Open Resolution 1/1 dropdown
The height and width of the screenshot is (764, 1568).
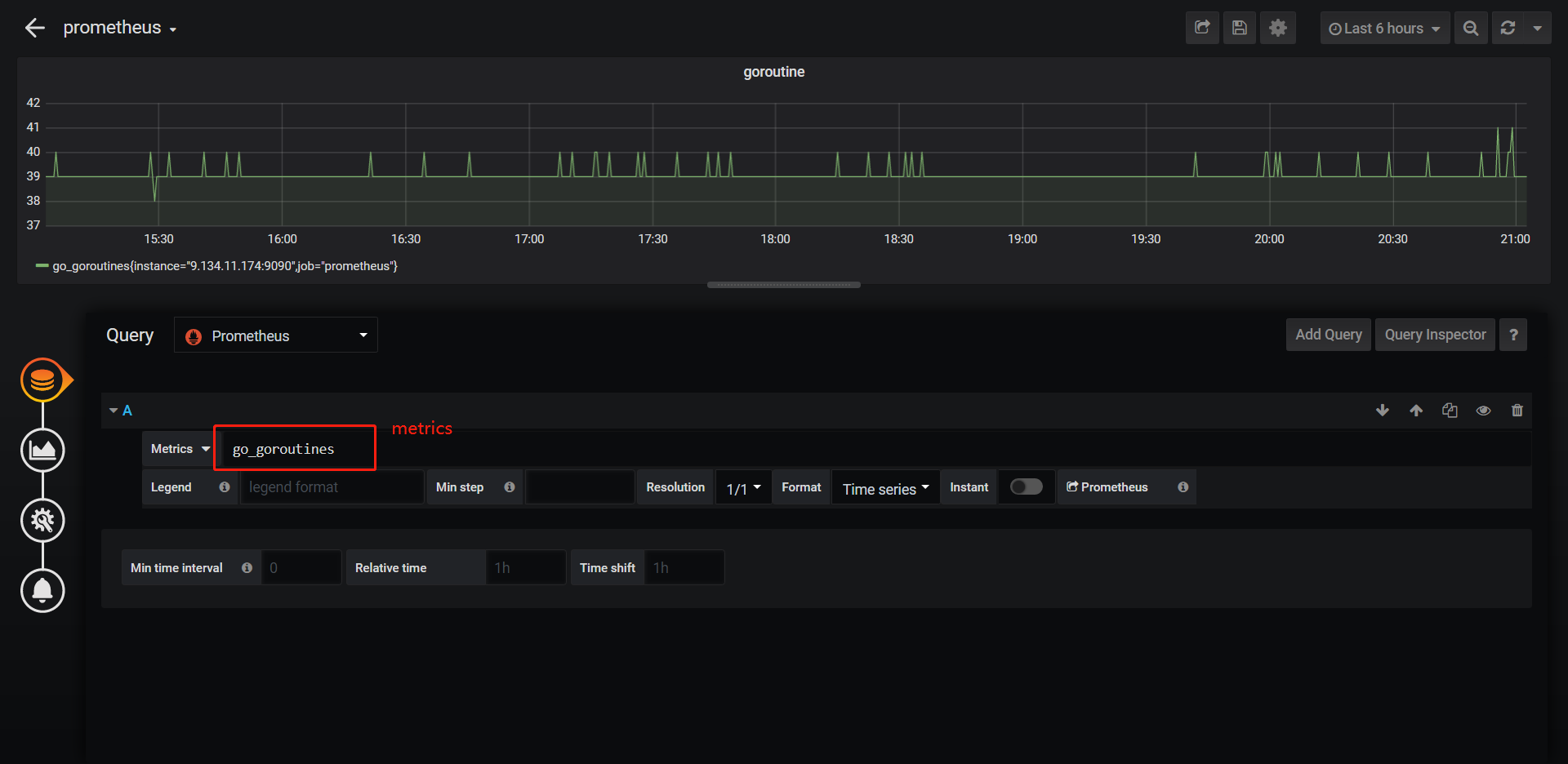coord(743,487)
